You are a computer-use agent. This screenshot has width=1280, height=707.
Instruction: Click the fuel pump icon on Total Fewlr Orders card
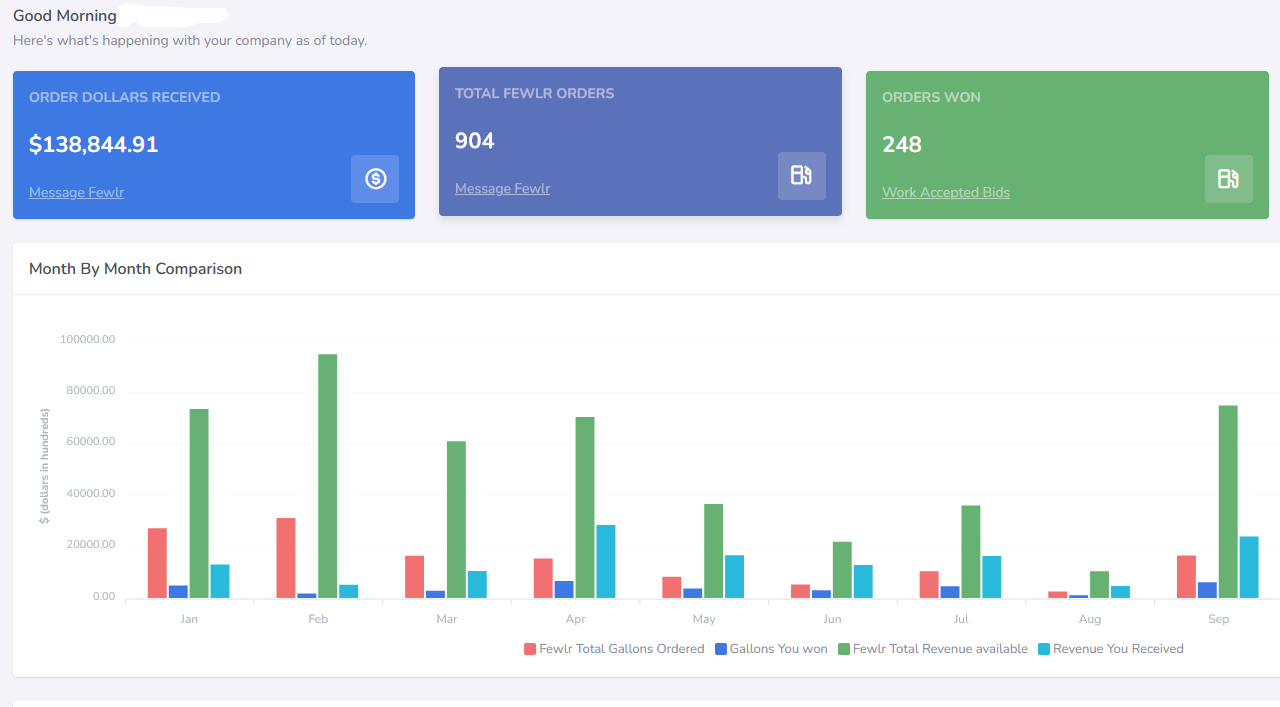point(802,176)
